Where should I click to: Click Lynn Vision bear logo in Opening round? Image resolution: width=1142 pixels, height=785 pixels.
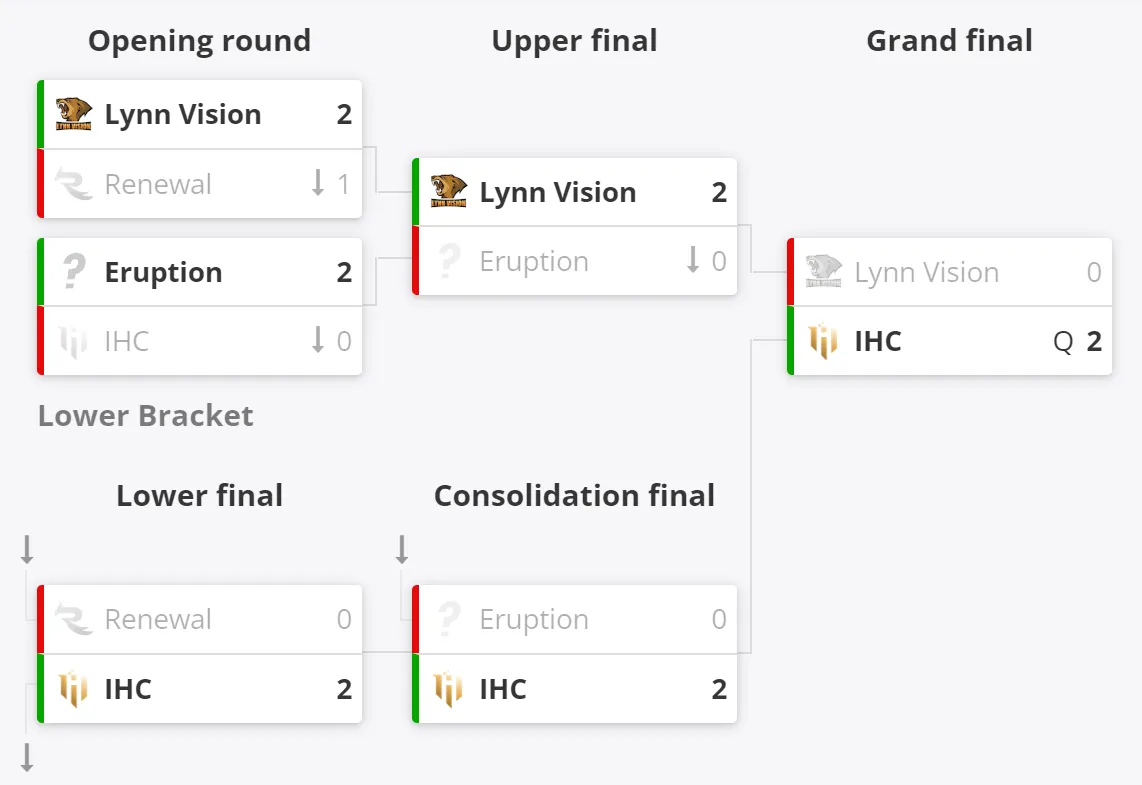click(x=74, y=114)
